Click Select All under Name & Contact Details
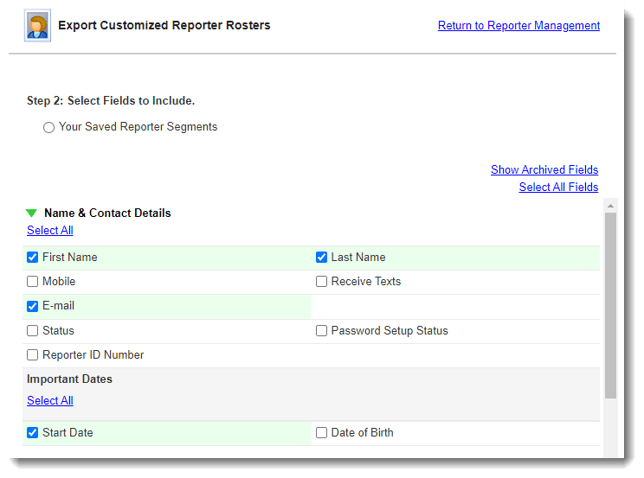This screenshot has height=478, width=644. point(50,230)
